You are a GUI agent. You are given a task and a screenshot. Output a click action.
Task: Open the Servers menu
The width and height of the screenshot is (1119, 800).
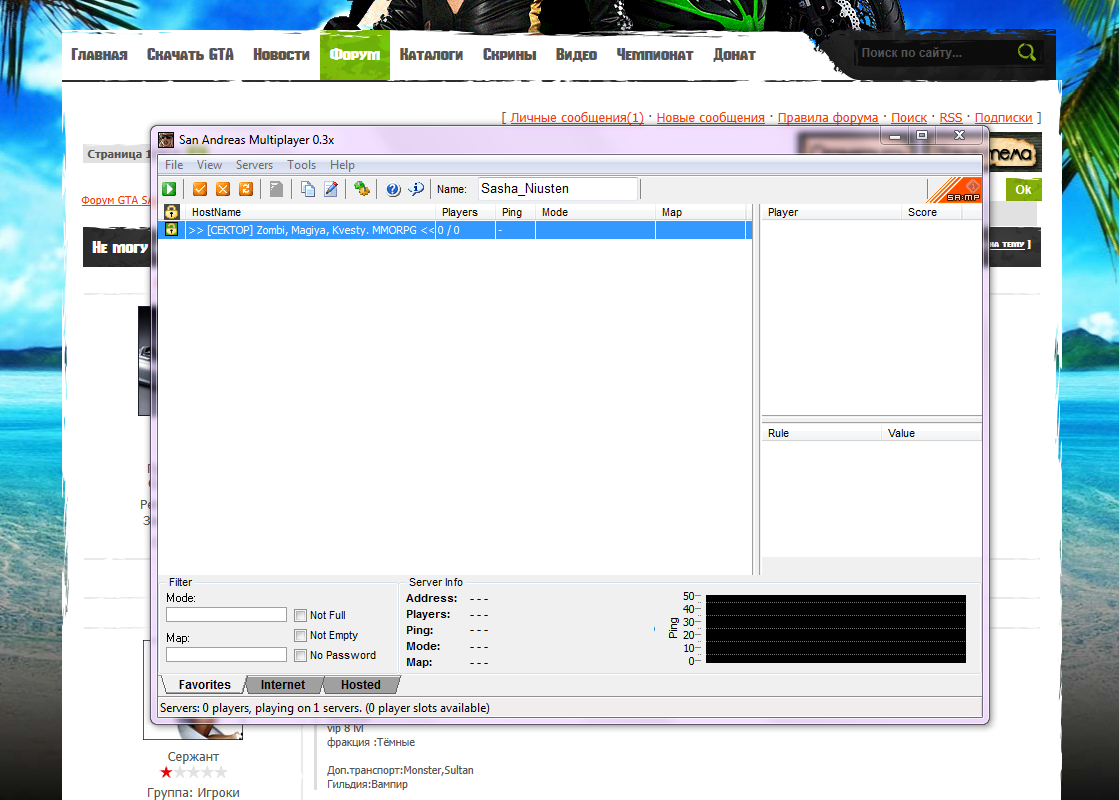click(254, 165)
